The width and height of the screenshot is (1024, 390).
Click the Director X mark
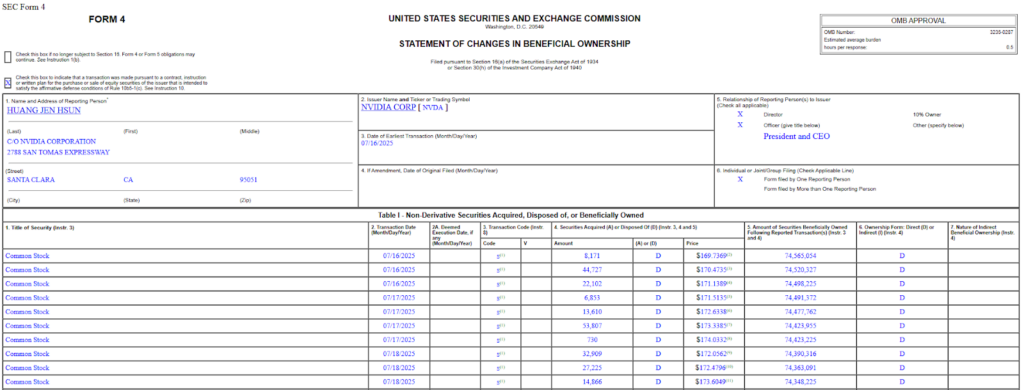pos(740,114)
